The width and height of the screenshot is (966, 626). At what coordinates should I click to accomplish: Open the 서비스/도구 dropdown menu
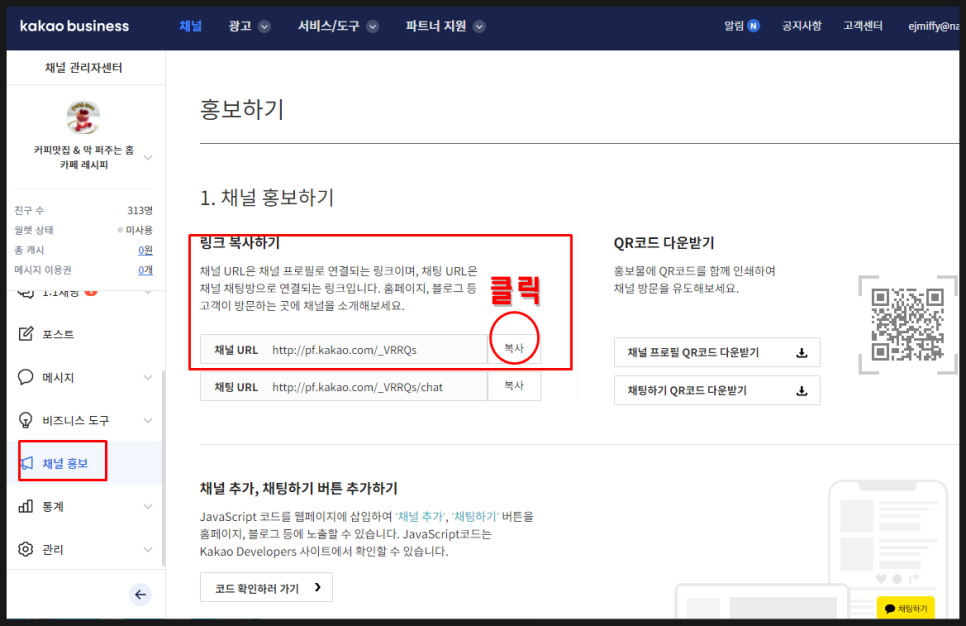(x=338, y=26)
